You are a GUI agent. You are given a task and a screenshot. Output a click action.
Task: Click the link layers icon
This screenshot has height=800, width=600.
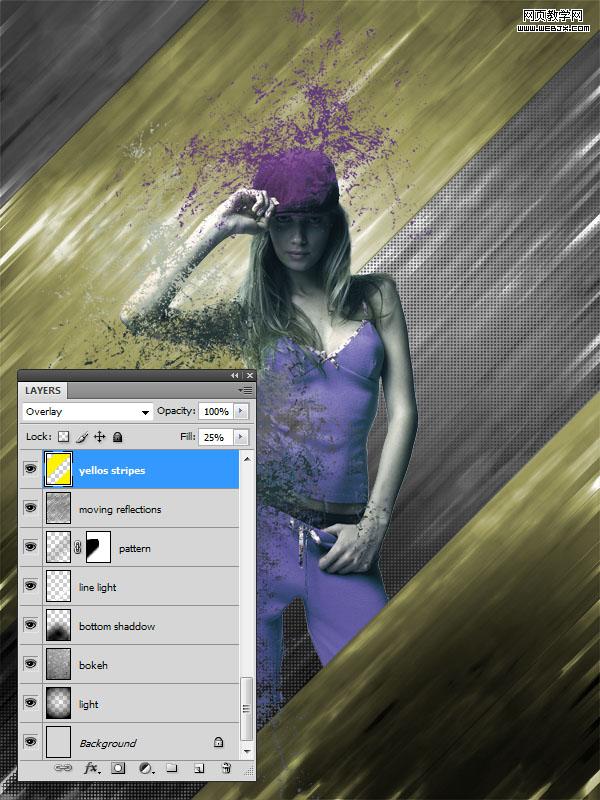click(x=63, y=768)
